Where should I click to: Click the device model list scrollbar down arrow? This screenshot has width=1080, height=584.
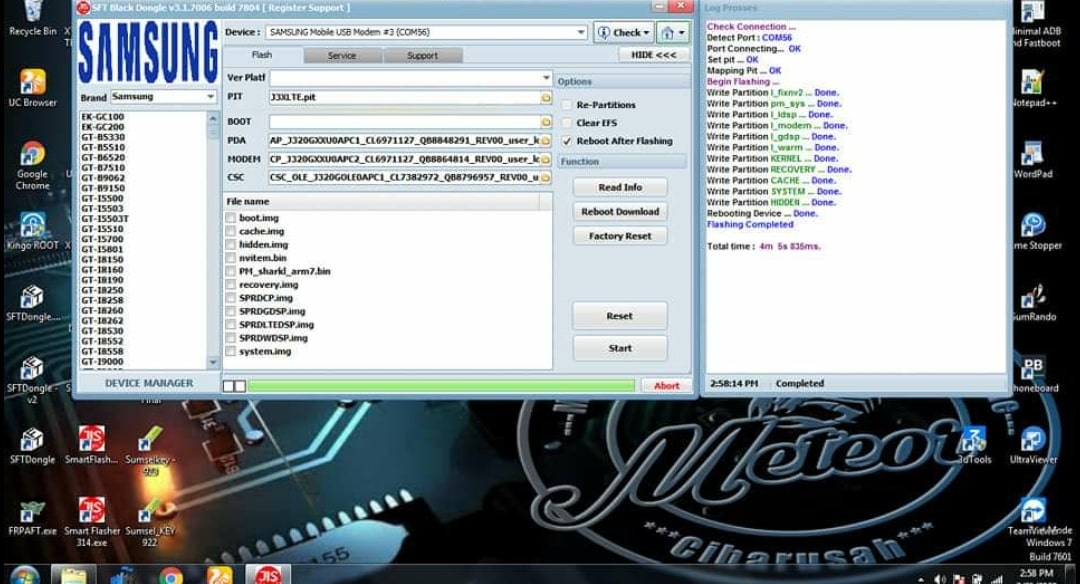213,362
